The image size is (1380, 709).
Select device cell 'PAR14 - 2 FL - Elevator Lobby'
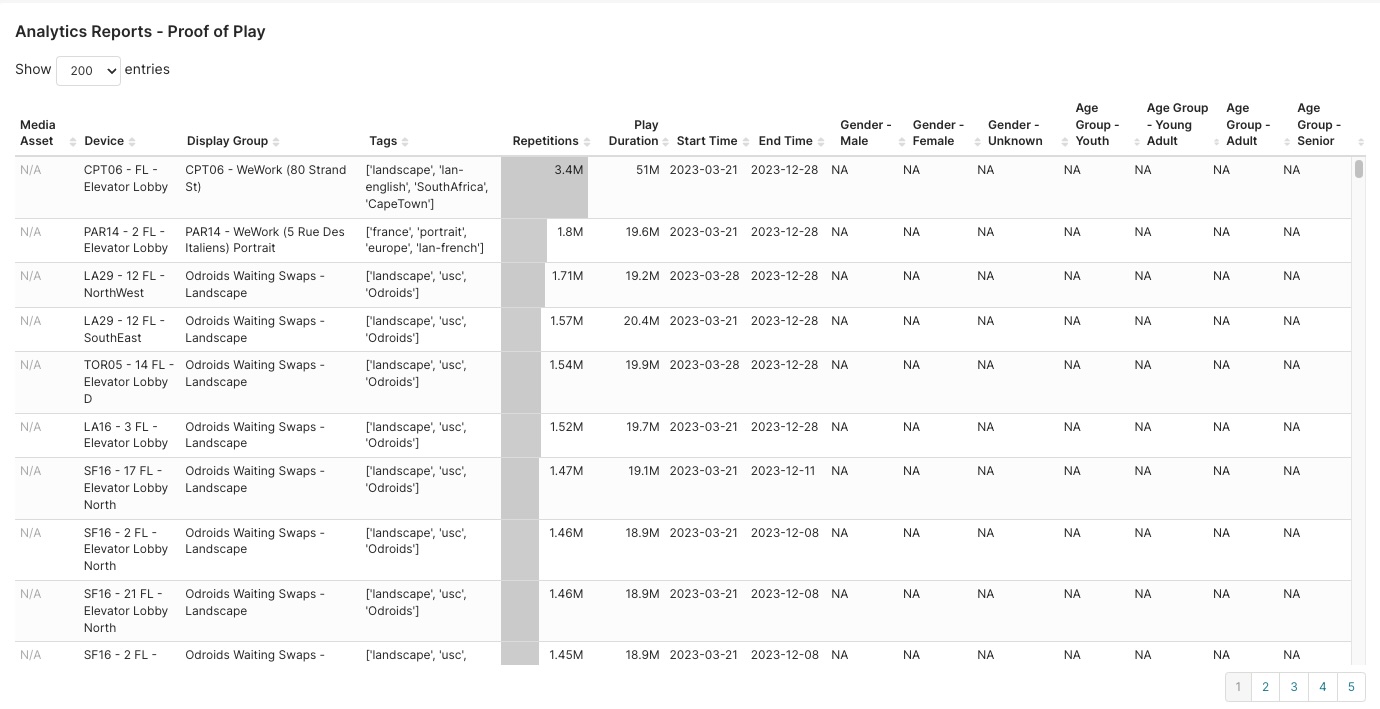(x=126, y=240)
